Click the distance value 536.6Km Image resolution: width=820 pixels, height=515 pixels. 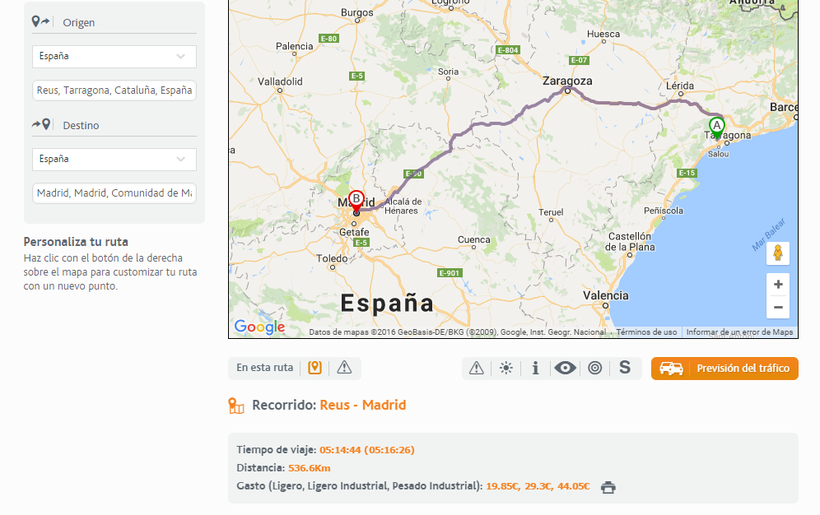[x=309, y=468]
